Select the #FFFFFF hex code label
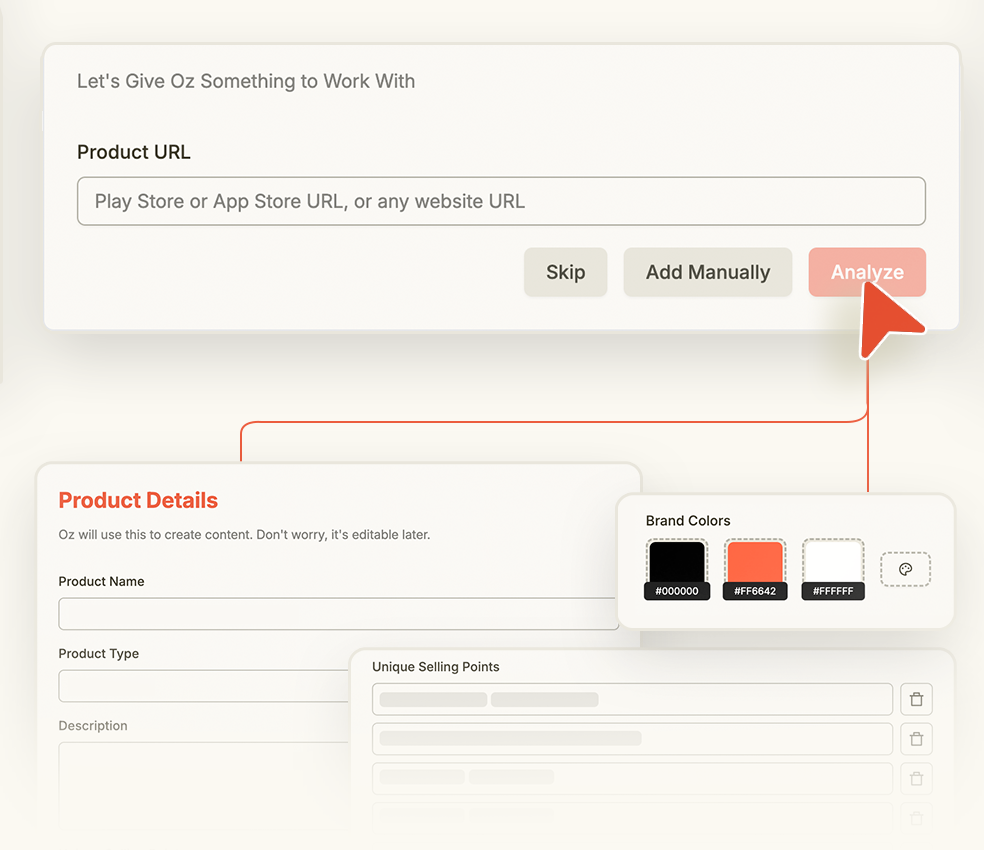Image resolution: width=984 pixels, height=850 pixels. pyautogui.click(x=833, y=591)
